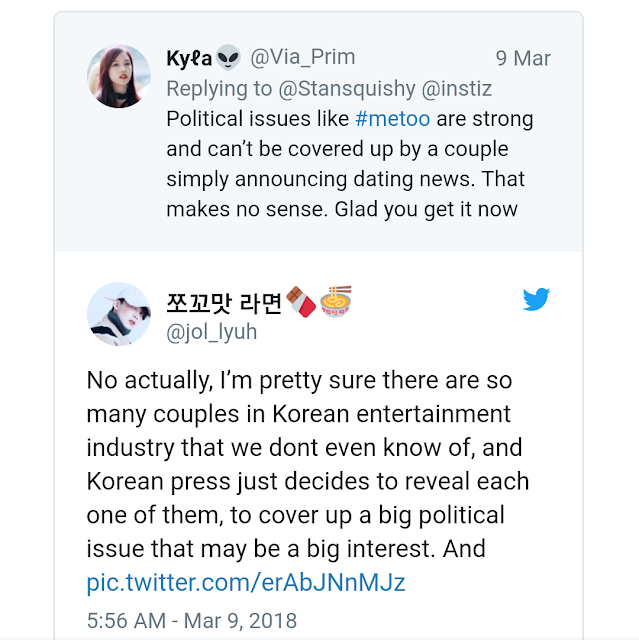Click the Kyla display name

tap(189, 58)
